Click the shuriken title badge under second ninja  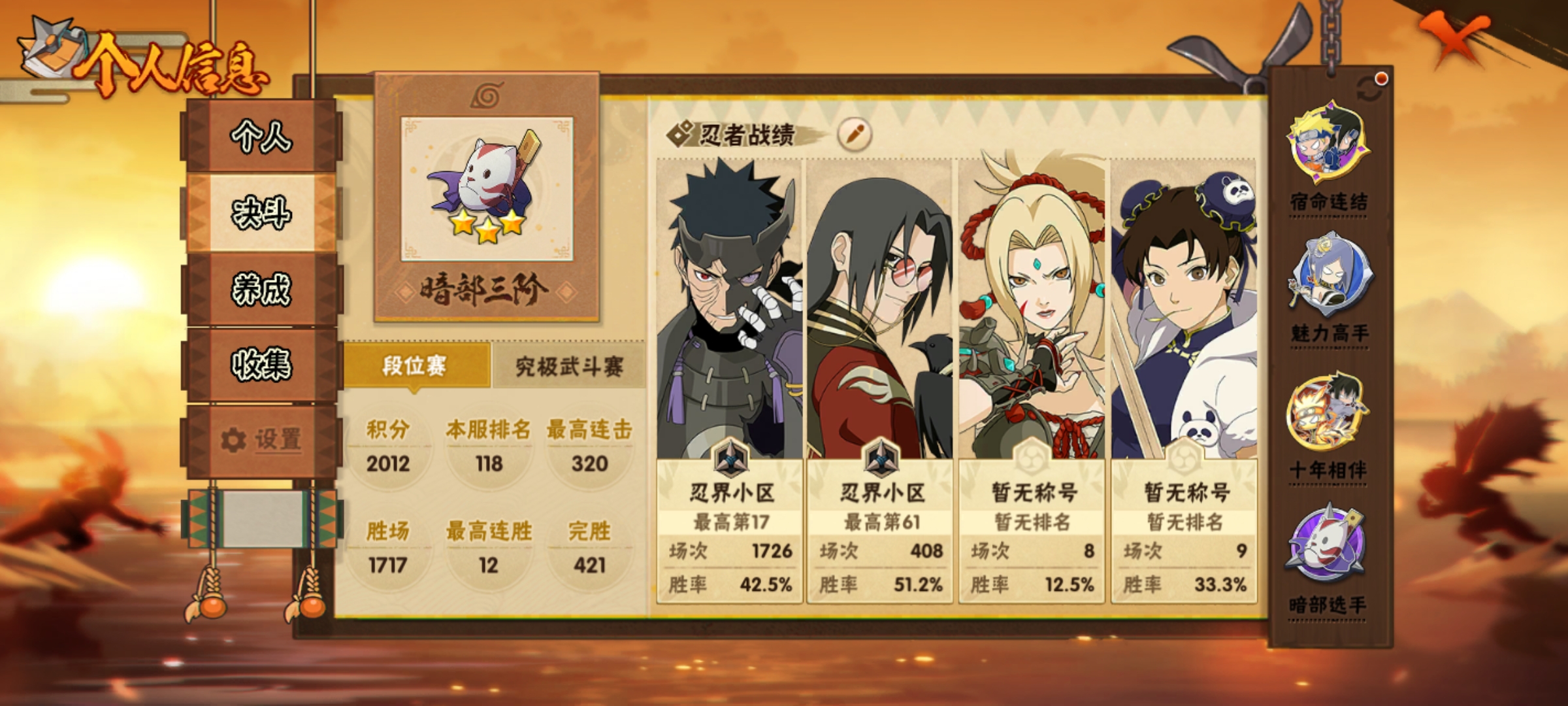[880, 458]
